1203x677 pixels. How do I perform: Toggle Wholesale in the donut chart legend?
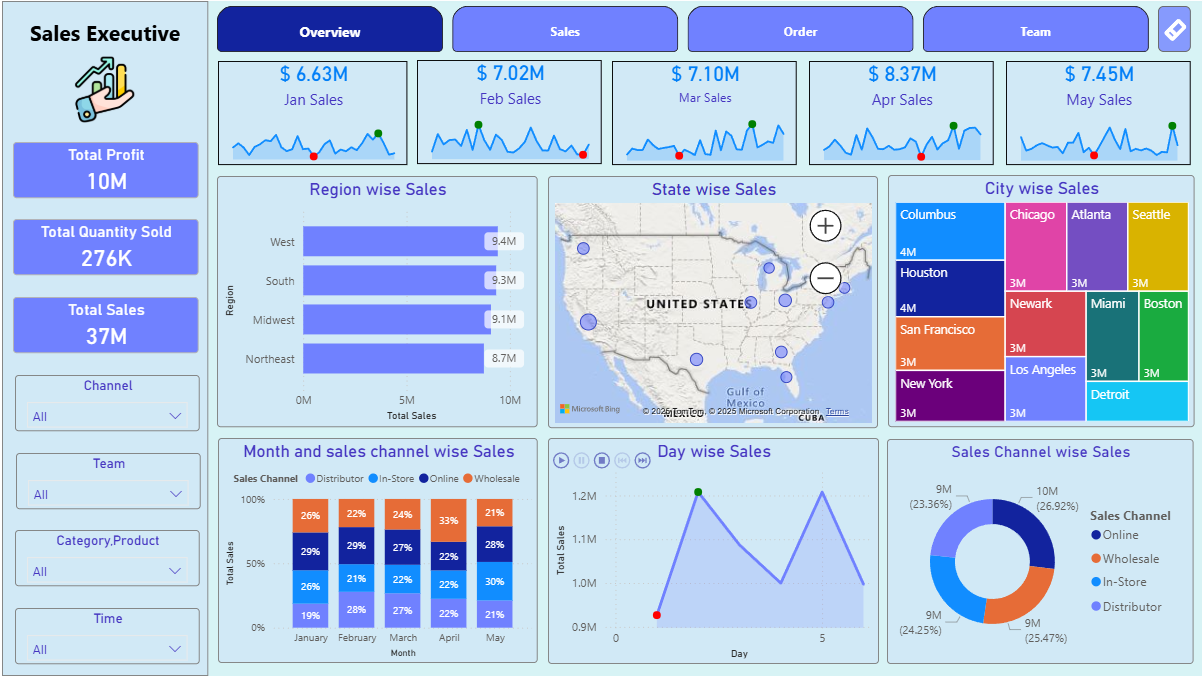[x=1130, y=559]
